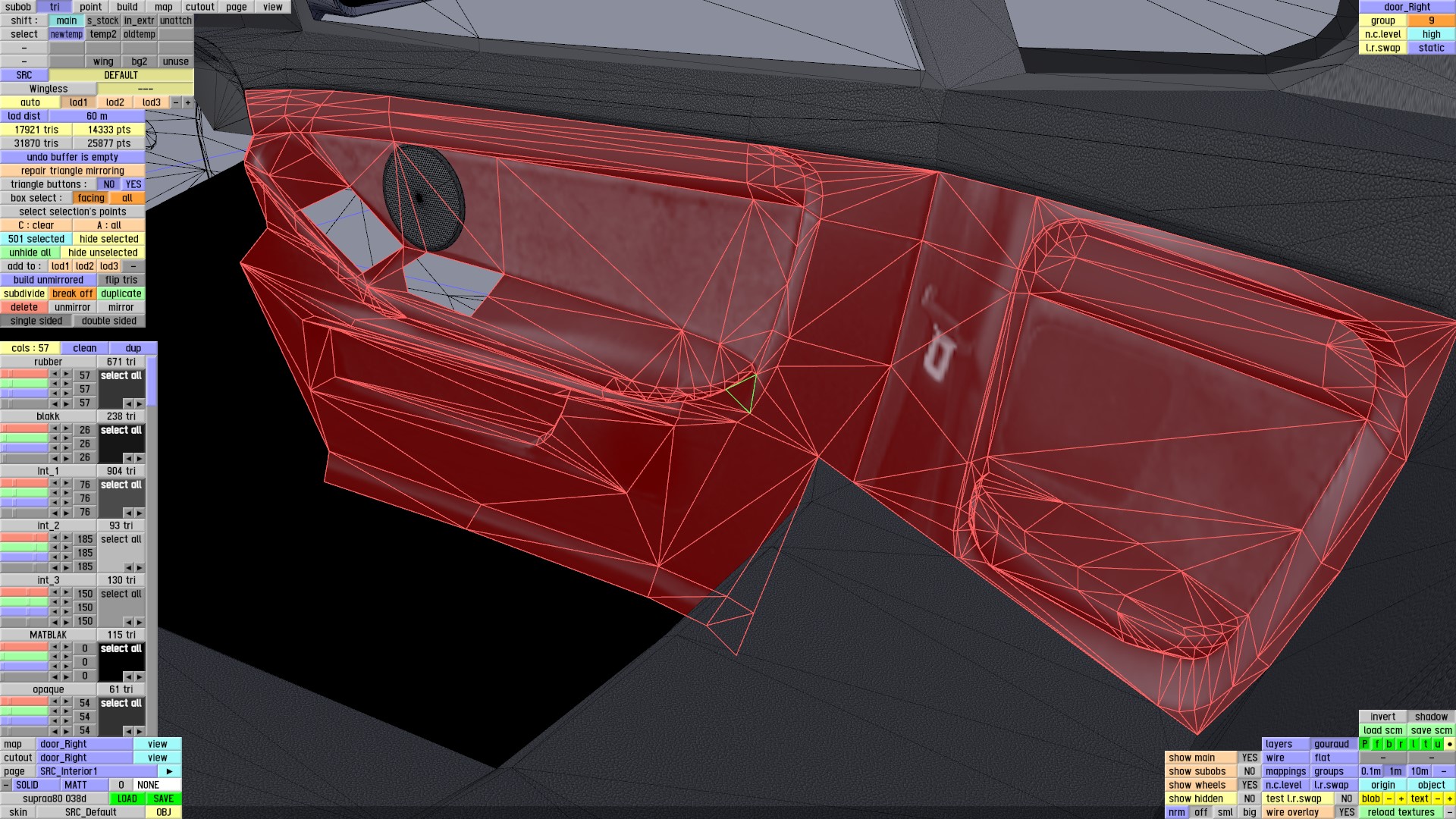Open the cutout mode tab

pos(199,7)
